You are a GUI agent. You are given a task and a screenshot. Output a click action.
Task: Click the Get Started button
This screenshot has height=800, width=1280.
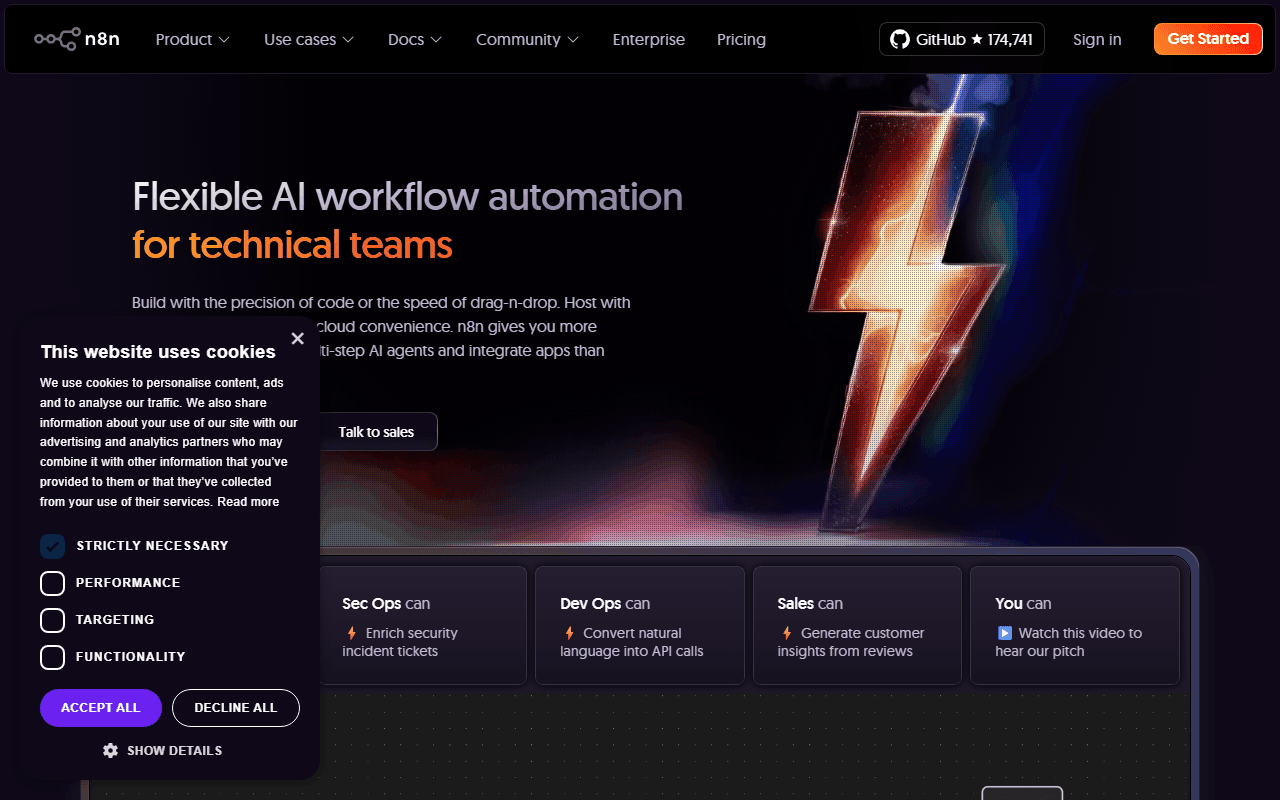pos(1207,39)
